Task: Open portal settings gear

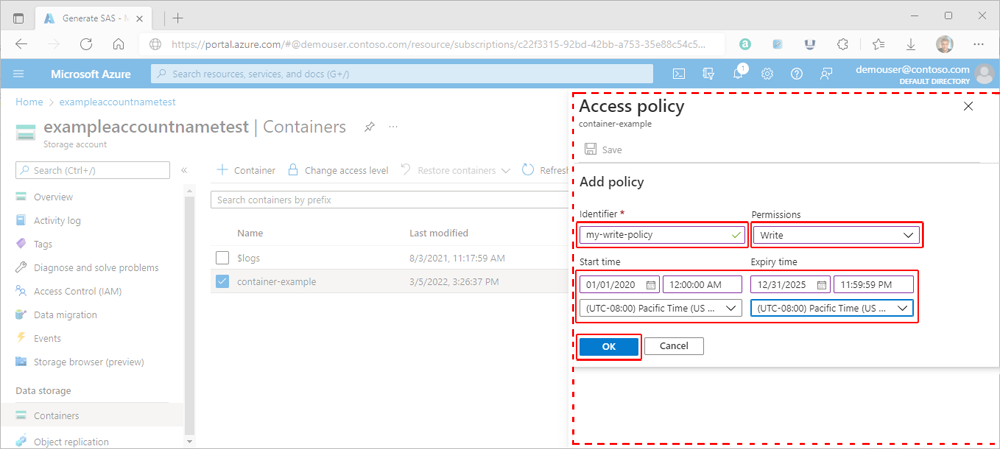Action: tap(767, 74)
